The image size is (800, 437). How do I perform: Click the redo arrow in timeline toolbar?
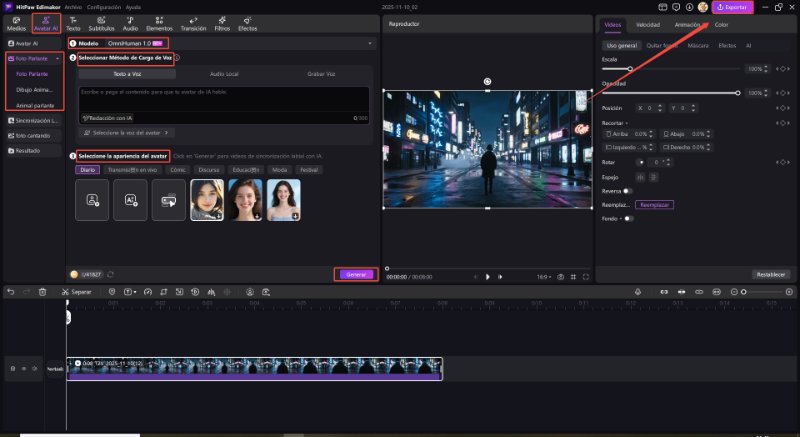point(27,292)
